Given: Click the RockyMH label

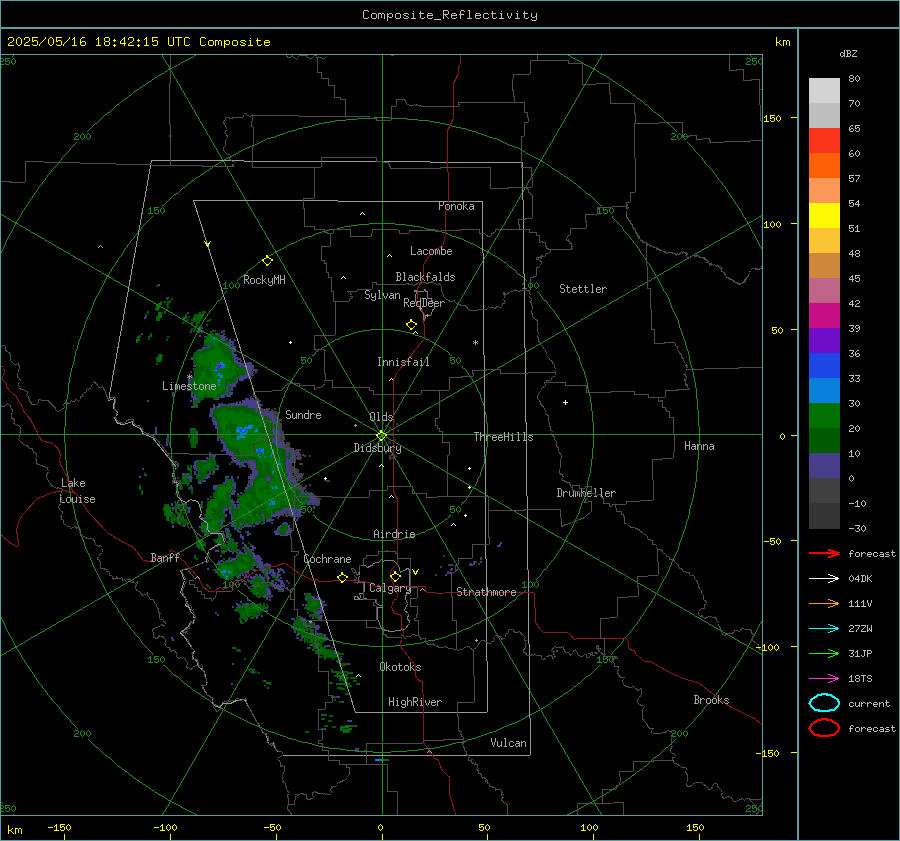Looking at the screenshot, I should (264, 280).
